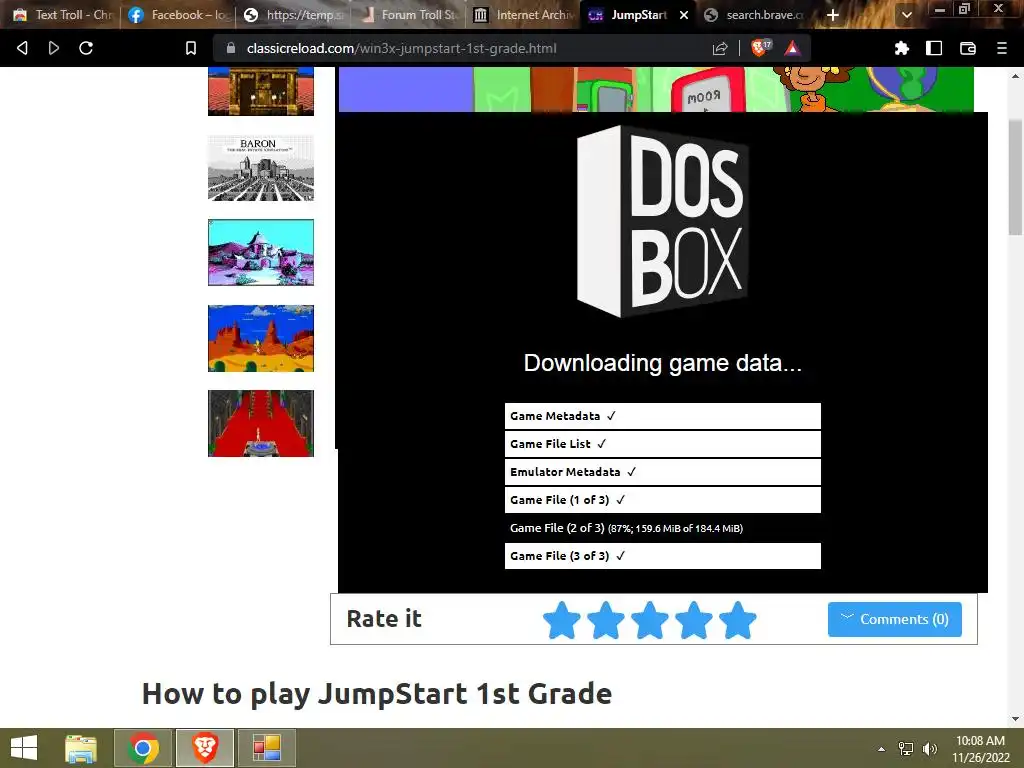
Task: Click the Game File (3 of 3) row
Action: [662, 556]
